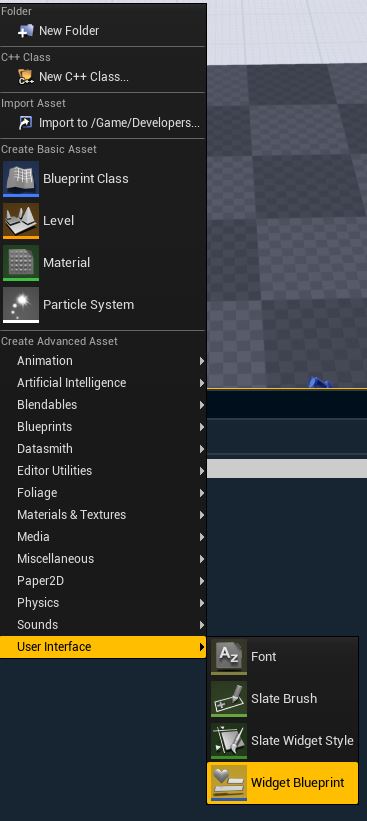Screen dimensions: 367x821
Task: Select the Physics submenu entry
Action: (103, 603)
